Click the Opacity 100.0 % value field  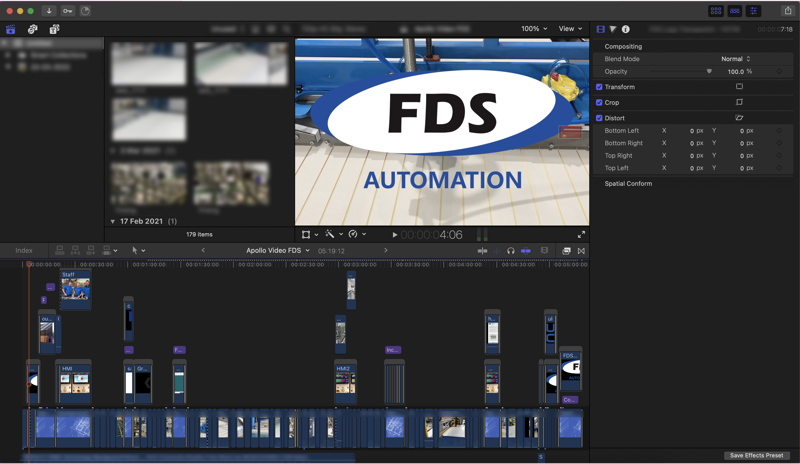click(739, 71)
